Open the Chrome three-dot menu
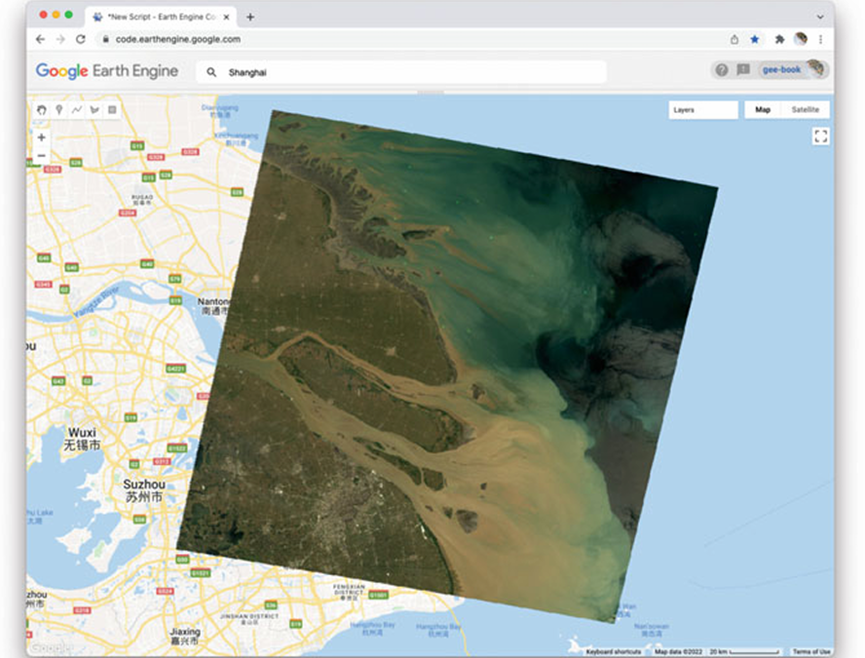The height and width of the screenshot is (658, 865). point(820,39)
